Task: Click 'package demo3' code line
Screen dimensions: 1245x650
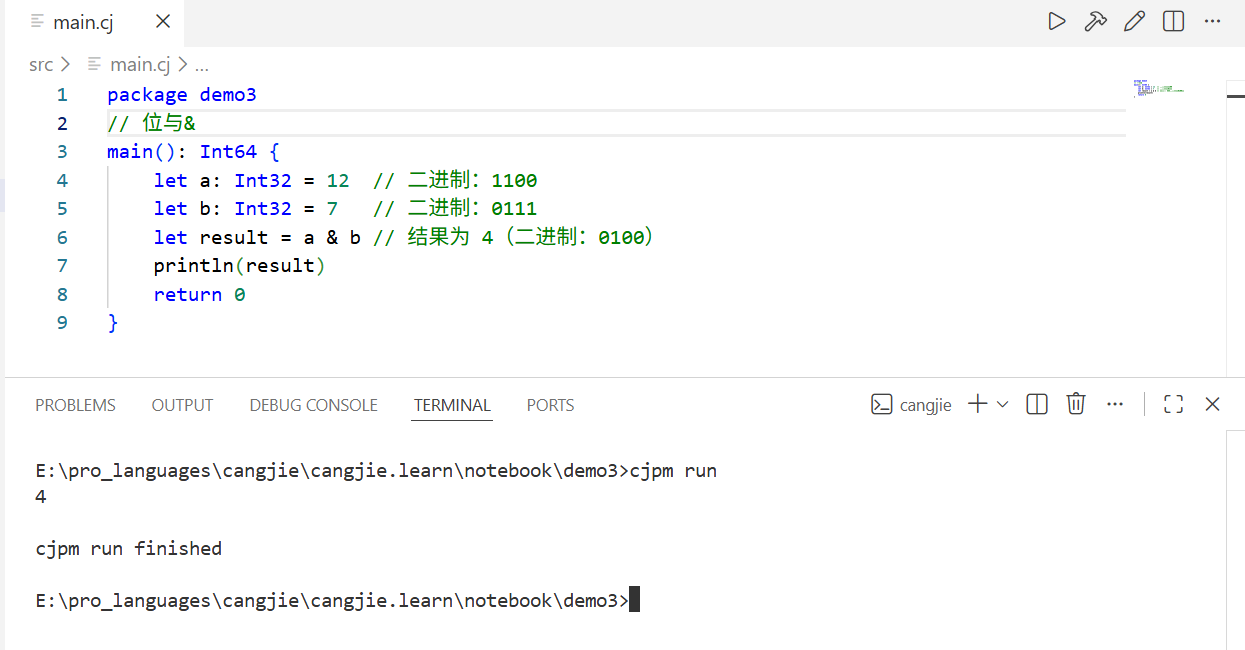Action: coord(182,95)
